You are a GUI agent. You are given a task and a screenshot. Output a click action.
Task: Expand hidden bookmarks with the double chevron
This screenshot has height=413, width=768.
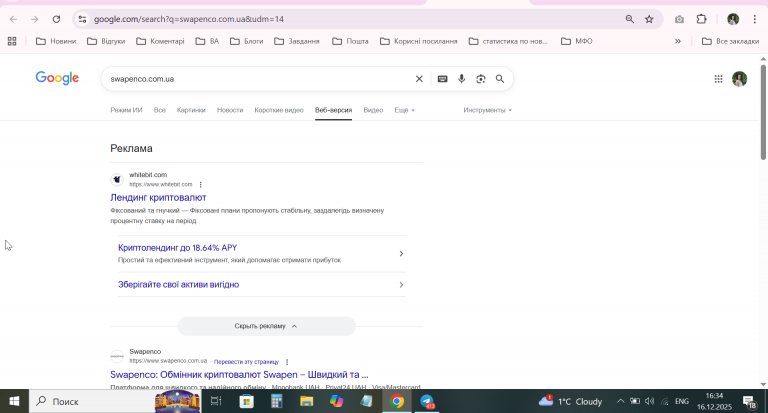tap(678, 41)
